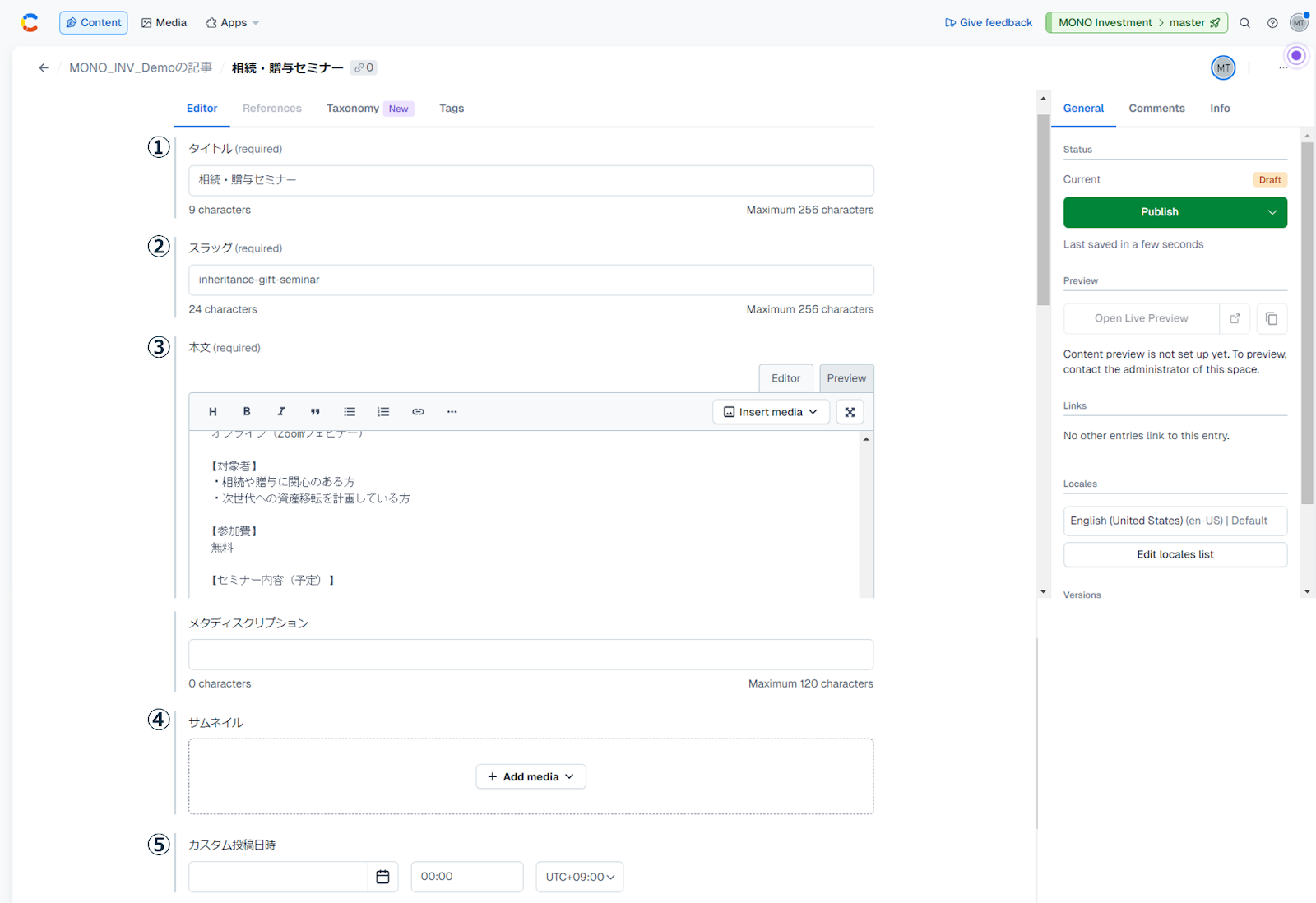Viewport: 1316px width, 903px height.
Task: Click the right sidebar vertical scrollbar
Action: (x=1307, y=323)
